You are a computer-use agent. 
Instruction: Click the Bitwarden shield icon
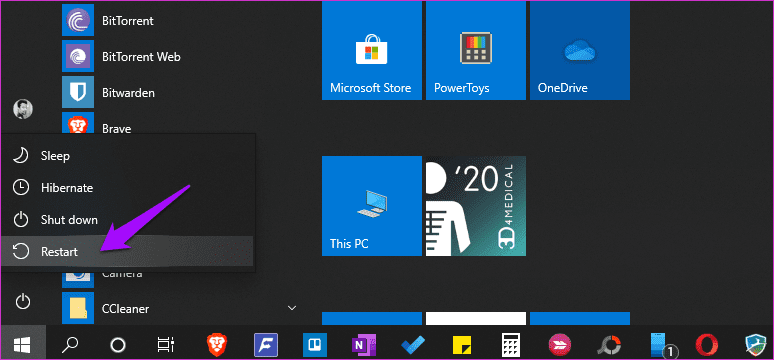coord(78,92)
